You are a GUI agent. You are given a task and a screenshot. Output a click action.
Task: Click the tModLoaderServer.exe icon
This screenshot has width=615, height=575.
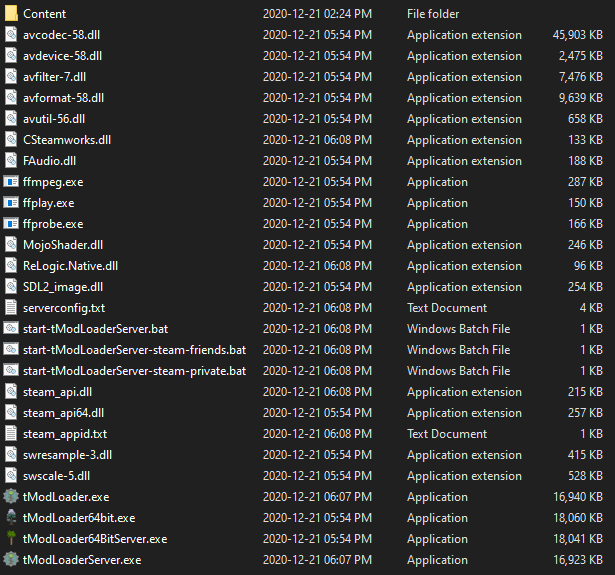pos(11,560)
